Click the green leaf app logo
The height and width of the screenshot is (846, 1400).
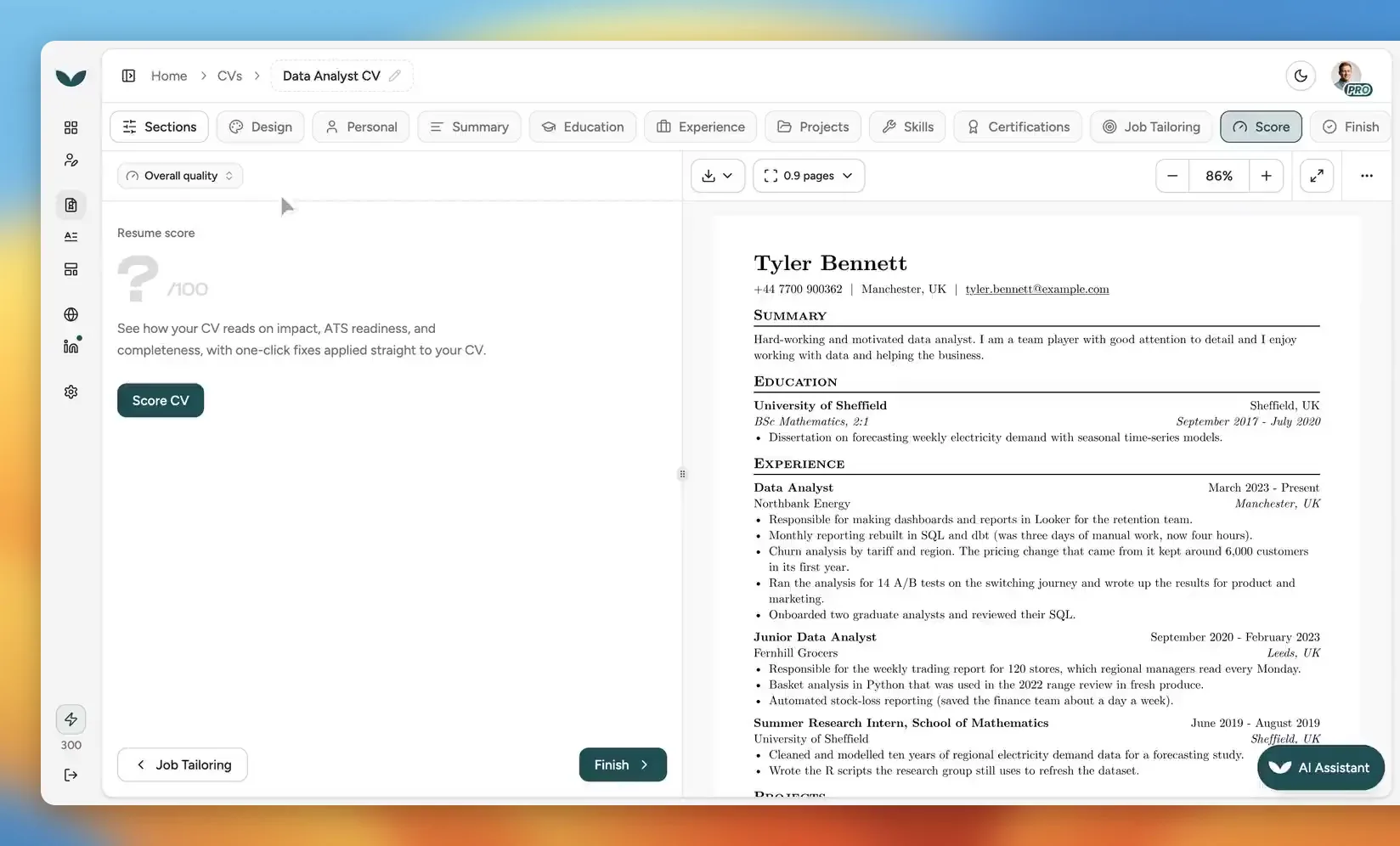[71, 77]
